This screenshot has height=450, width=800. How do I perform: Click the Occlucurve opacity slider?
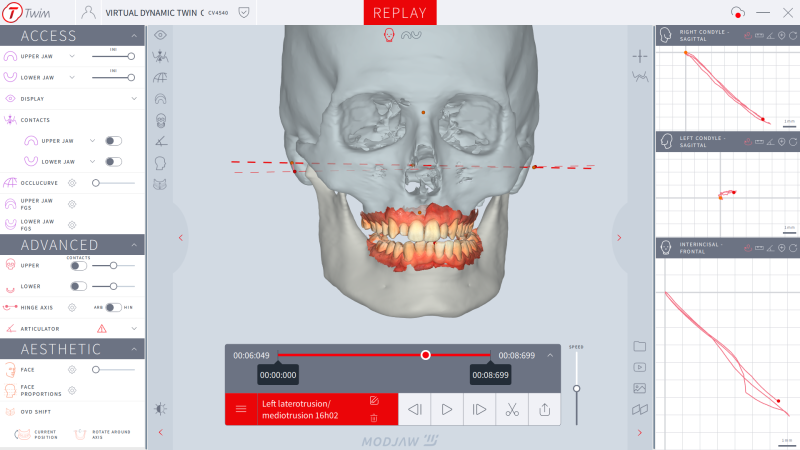pos(114,183)
